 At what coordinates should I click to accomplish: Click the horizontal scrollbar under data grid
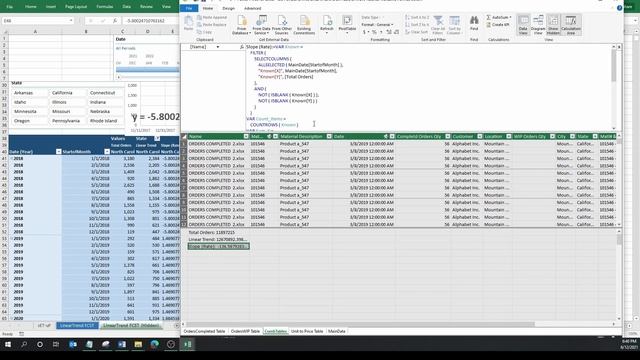(x=359, y=324)
